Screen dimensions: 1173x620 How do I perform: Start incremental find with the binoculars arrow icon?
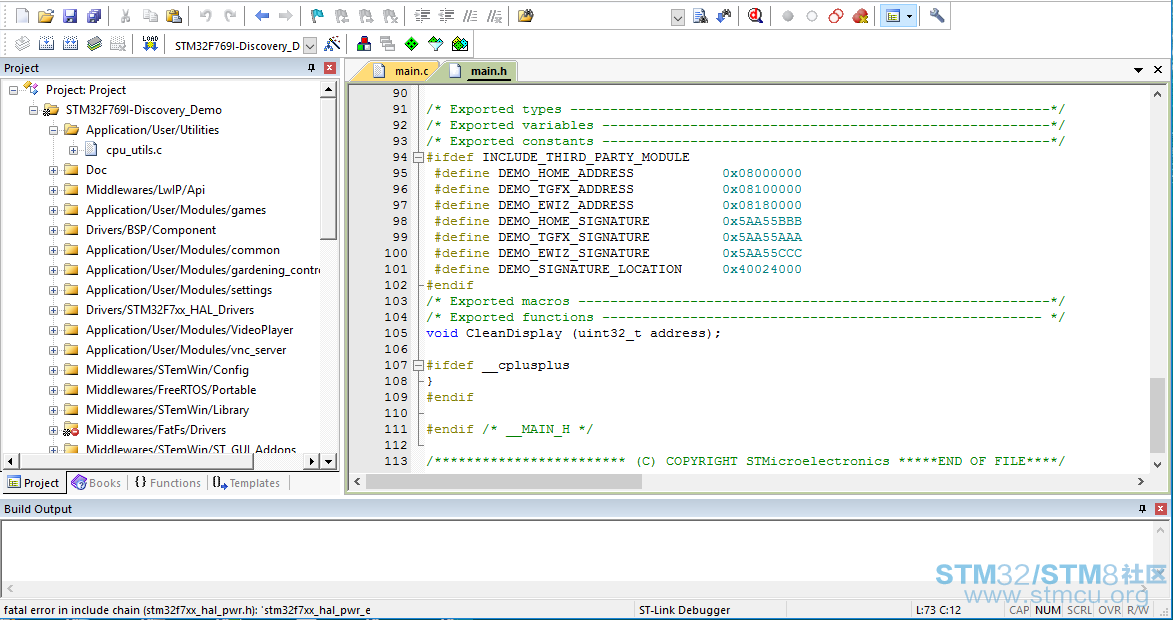point(724,16)
